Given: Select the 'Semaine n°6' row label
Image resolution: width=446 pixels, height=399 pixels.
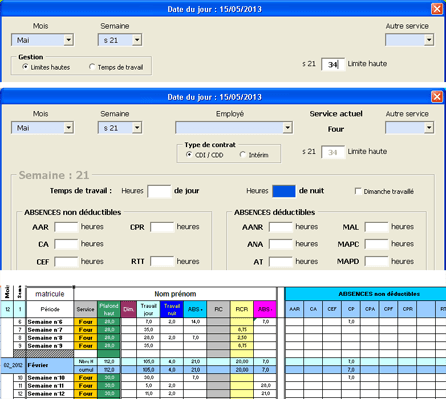Looking at the screenshot, I should 50,322.
